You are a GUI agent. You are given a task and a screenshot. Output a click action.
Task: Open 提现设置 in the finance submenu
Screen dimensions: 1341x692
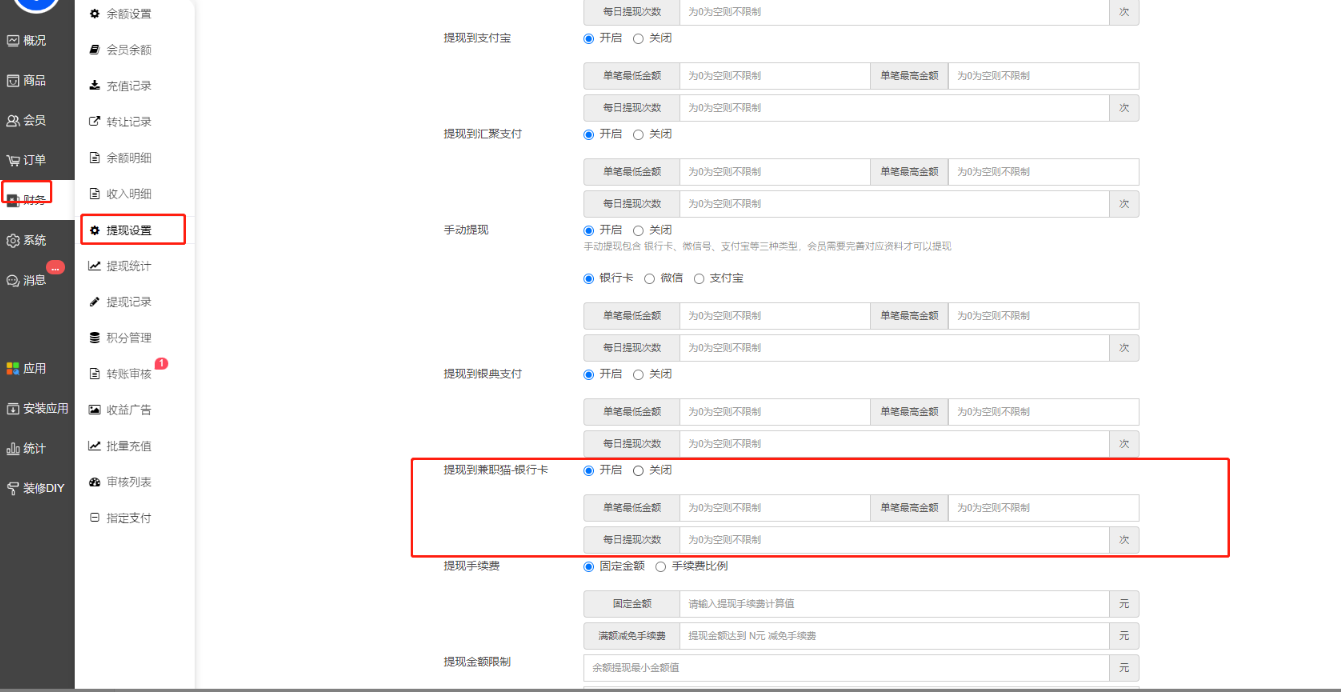click(x=129, y=230)
